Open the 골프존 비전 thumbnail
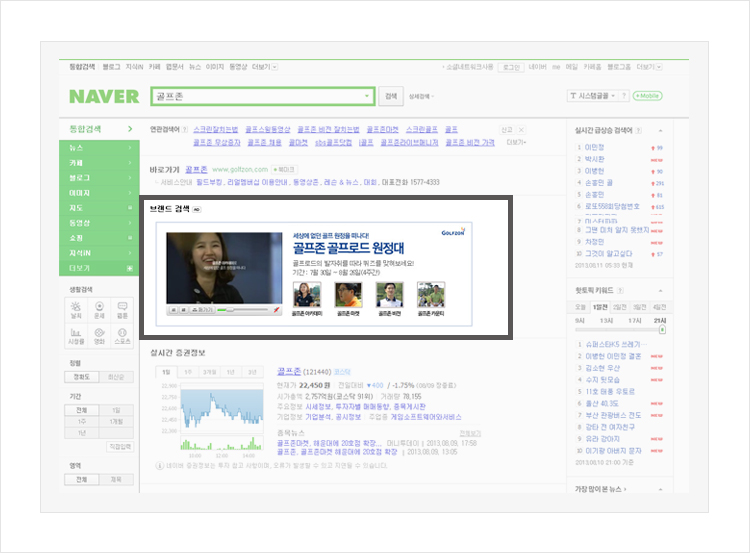The height and width of the screenshot is (553, 750). pyautogui.click(x=389, y=295)
